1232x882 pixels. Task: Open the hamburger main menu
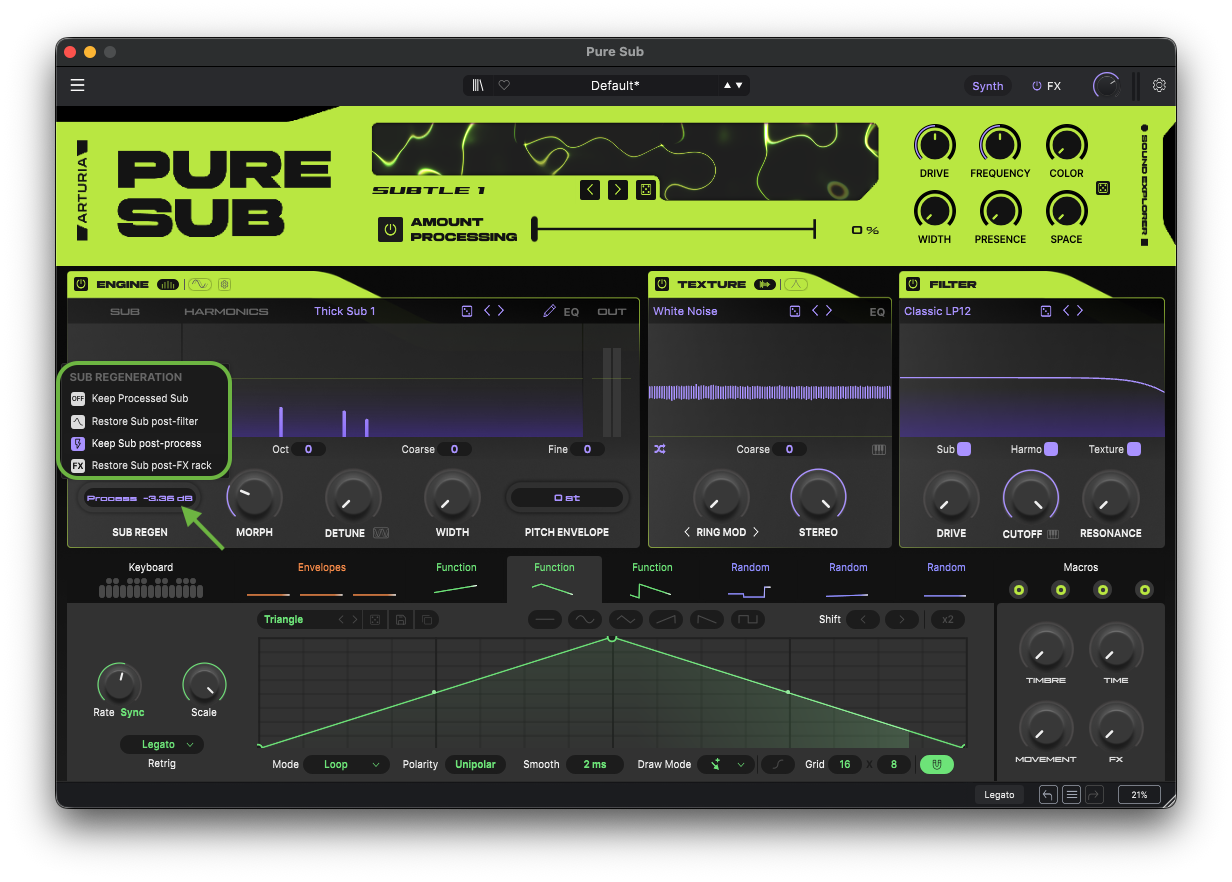[77, 85]
